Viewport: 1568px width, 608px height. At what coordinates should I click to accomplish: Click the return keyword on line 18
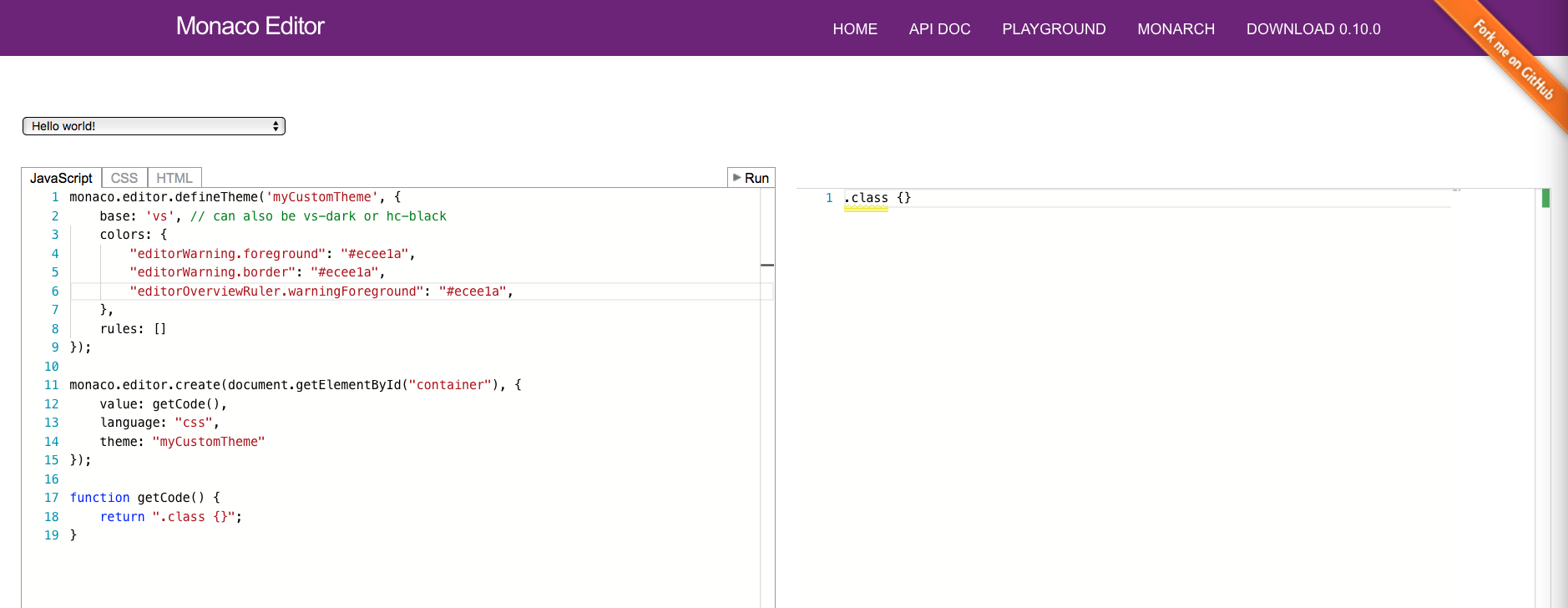point(123,517)
